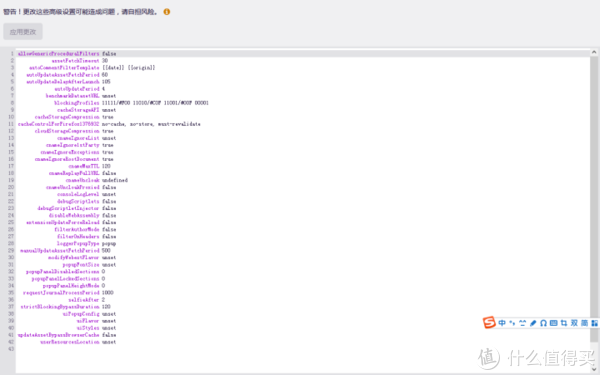Open the omega special-symbols icon

click(x=543, y=323)
